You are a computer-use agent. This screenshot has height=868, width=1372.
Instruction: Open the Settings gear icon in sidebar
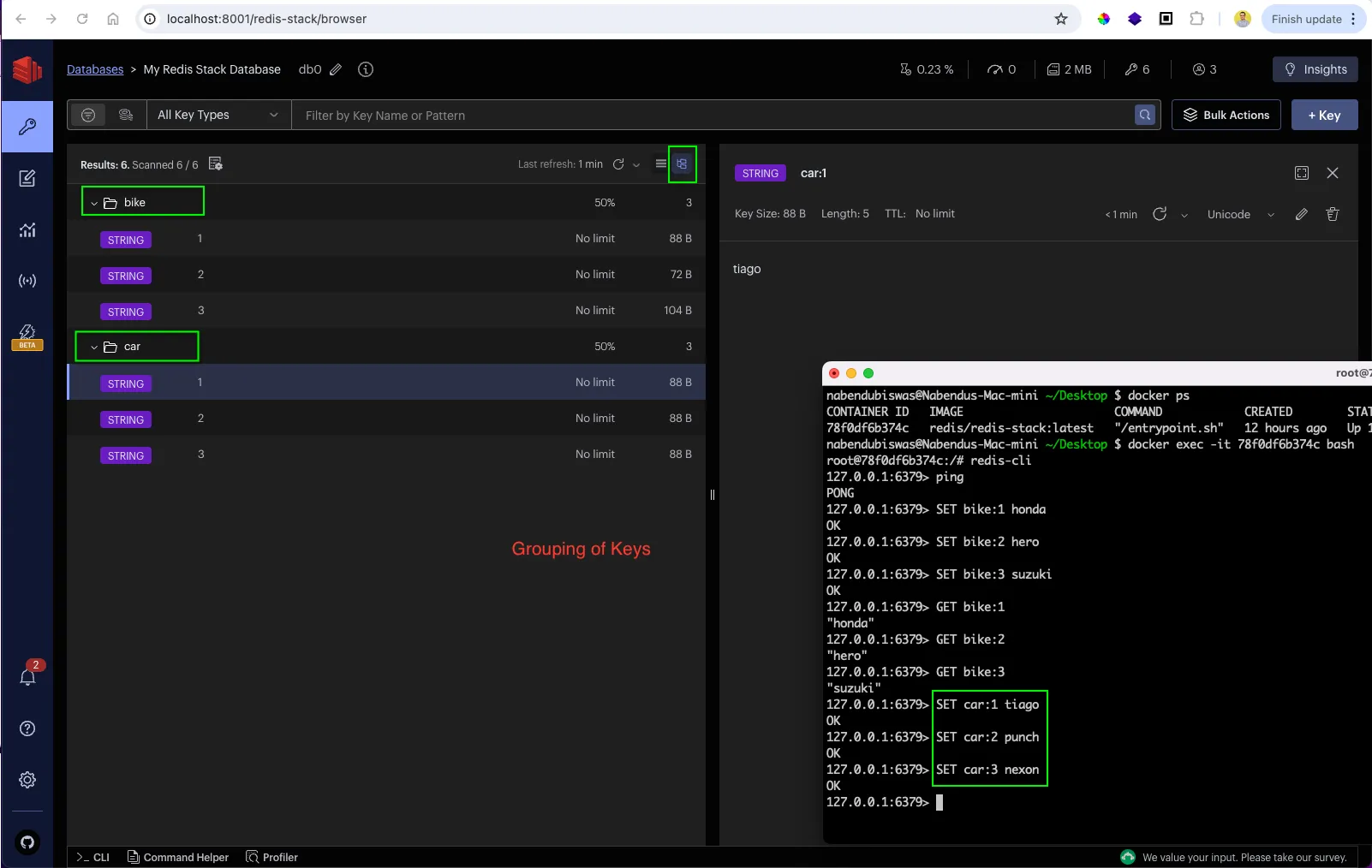(x=27, y=780)
